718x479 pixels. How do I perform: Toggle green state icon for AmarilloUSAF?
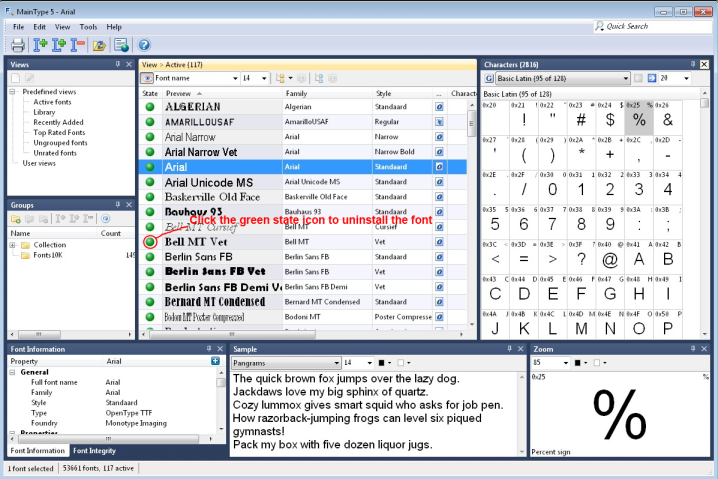[150, 122]
